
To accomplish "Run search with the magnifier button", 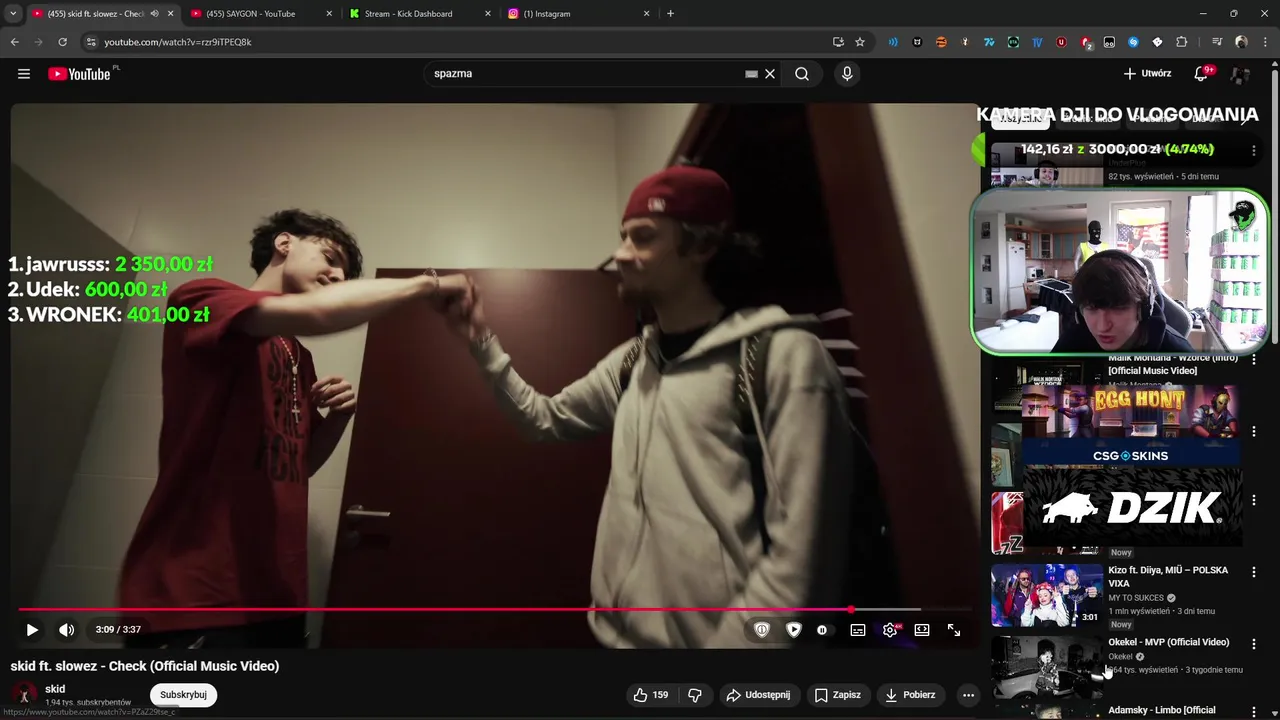I will click(x=802, y=74).
